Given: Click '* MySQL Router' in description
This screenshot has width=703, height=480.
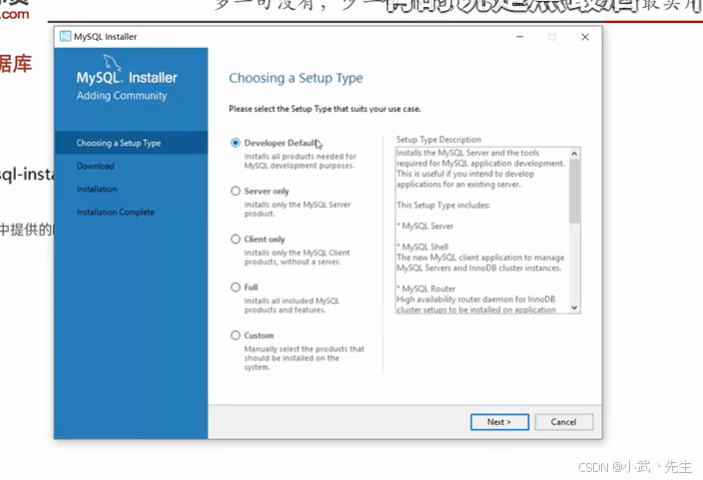Looking at the screenshot, I should click(426, 289).
